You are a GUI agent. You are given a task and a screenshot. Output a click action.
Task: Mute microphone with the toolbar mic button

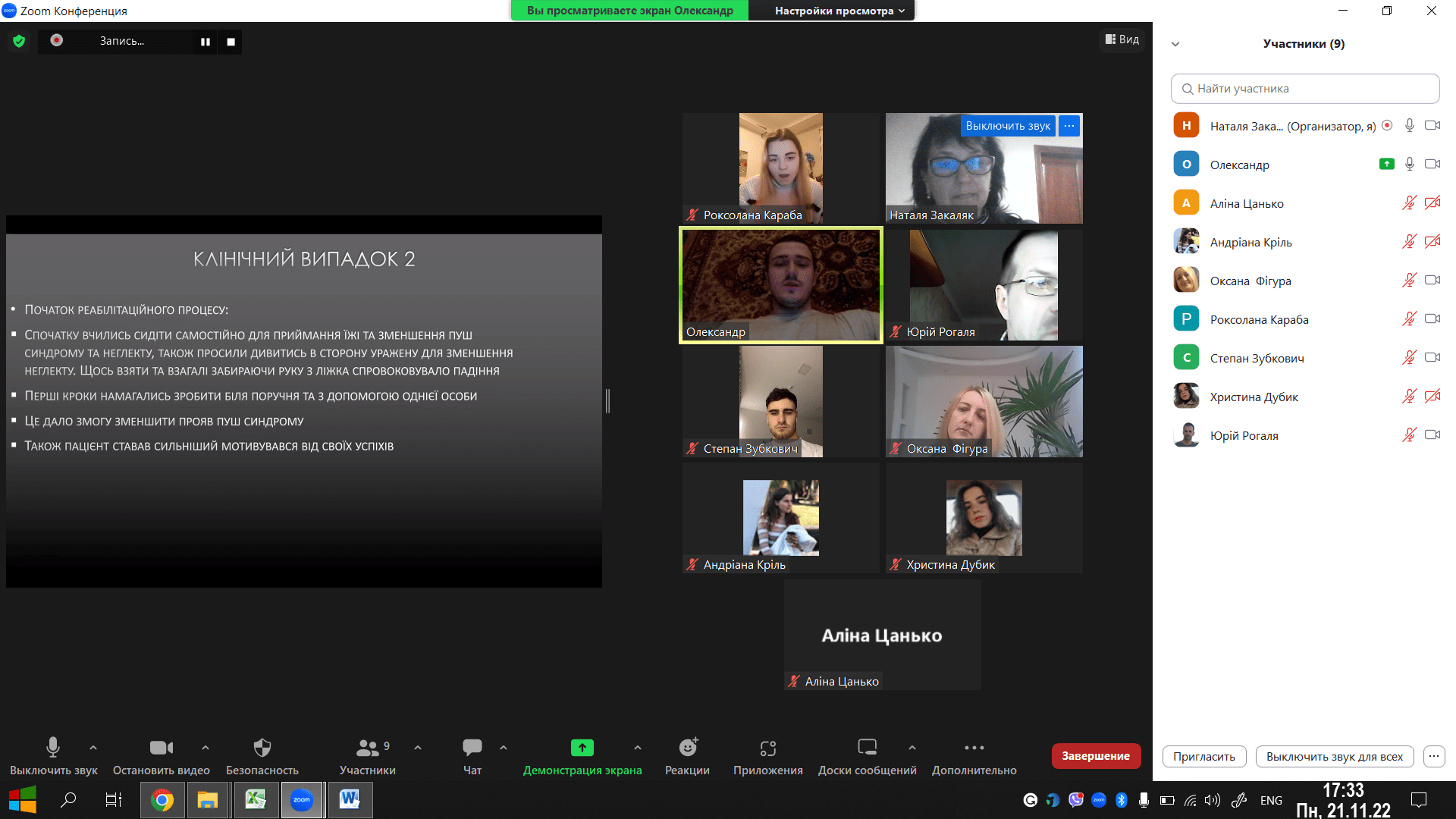(53, 748)
